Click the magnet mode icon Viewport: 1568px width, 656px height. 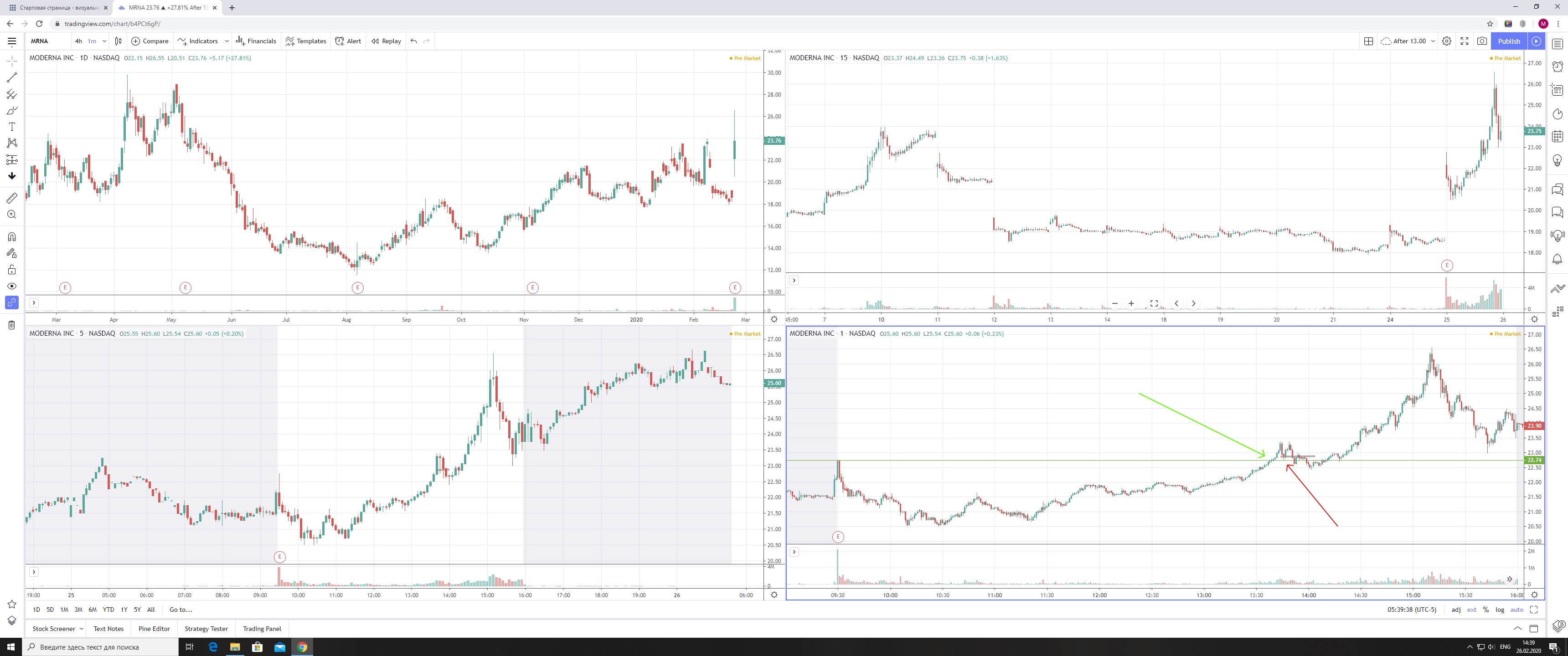click(x=11, y=237)
